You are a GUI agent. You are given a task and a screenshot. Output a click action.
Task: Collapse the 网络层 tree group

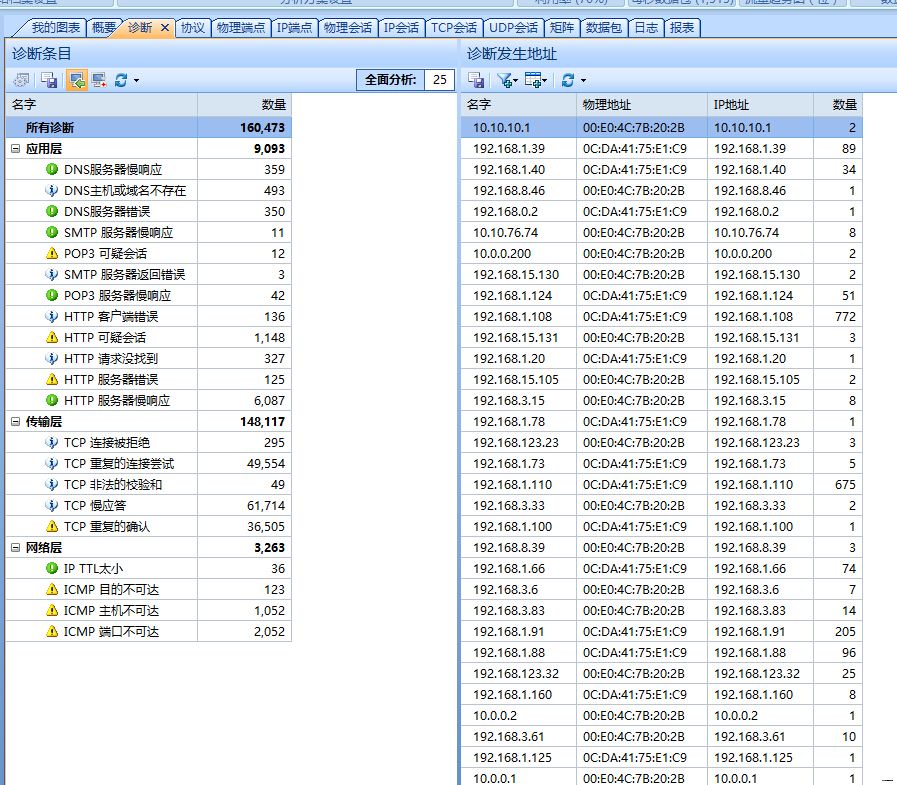pos(15,548)
